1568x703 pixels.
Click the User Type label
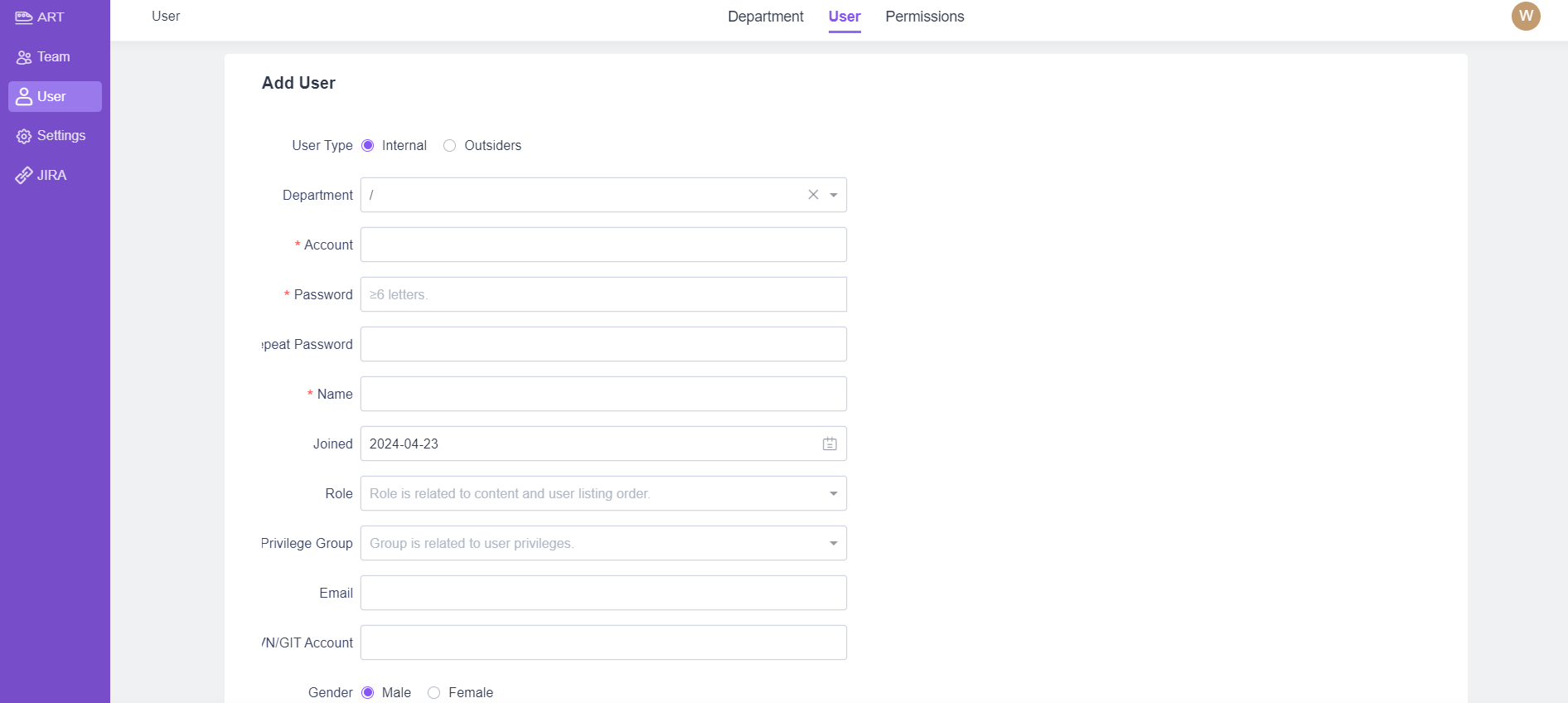[322, 145]
